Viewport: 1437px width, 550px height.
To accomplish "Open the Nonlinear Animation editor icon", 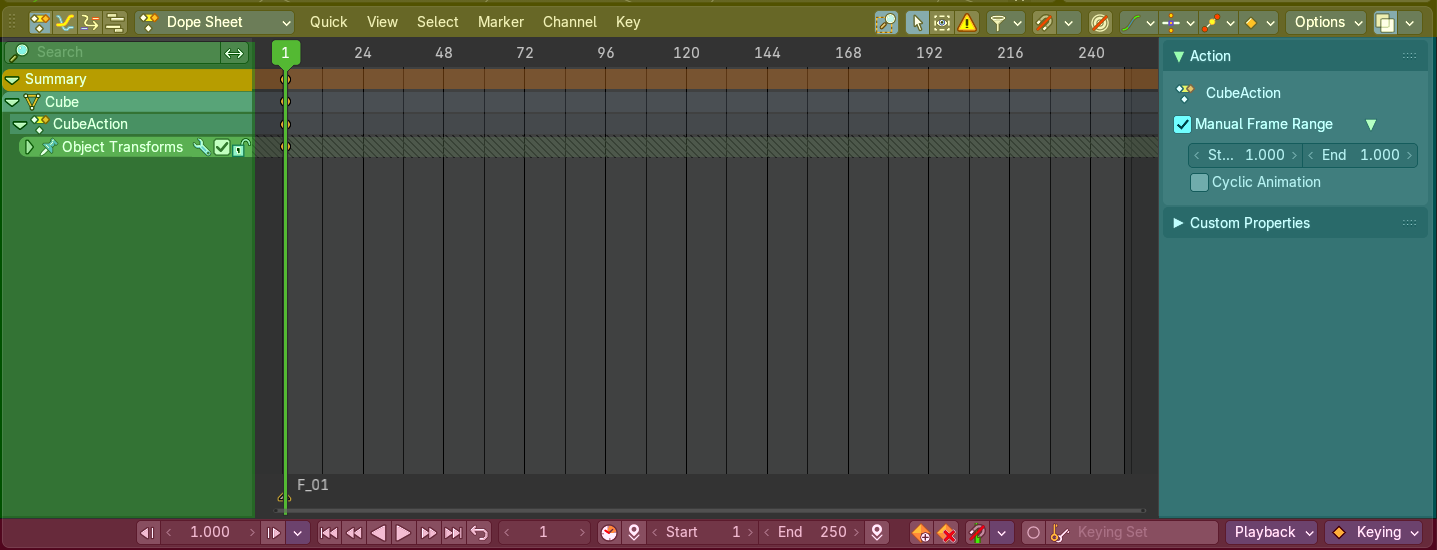I will [x=115, y=22].
